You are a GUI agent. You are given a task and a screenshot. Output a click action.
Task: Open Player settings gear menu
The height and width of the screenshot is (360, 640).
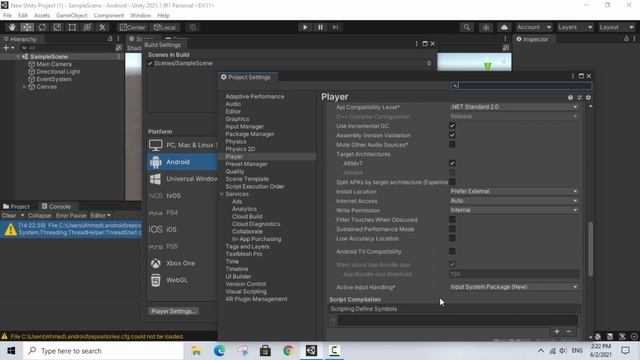[588, 98]
